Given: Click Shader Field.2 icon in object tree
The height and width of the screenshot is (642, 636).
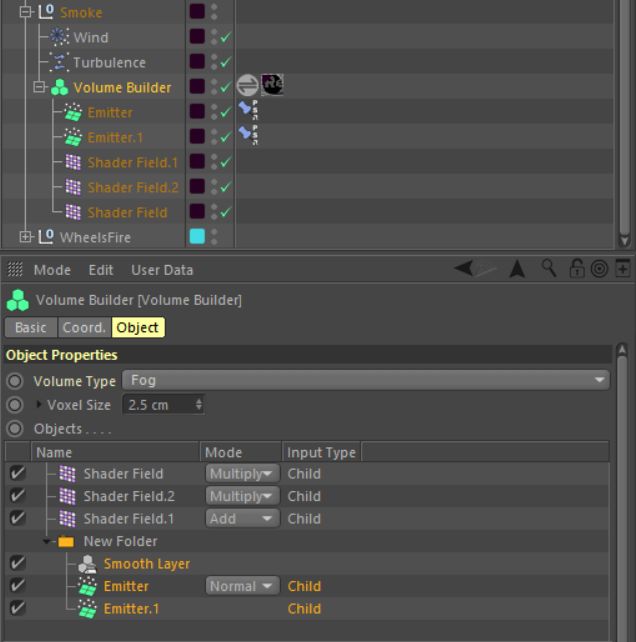Looking at the screenshot, I should coord(73,187).
